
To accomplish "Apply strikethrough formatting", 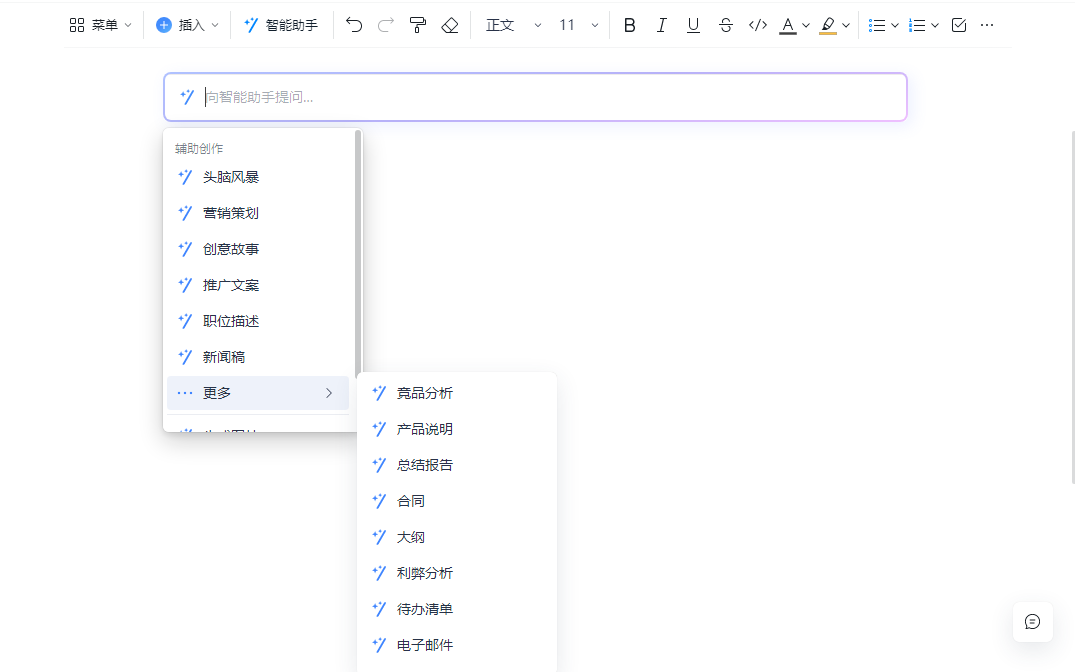I will coord(726,25).
